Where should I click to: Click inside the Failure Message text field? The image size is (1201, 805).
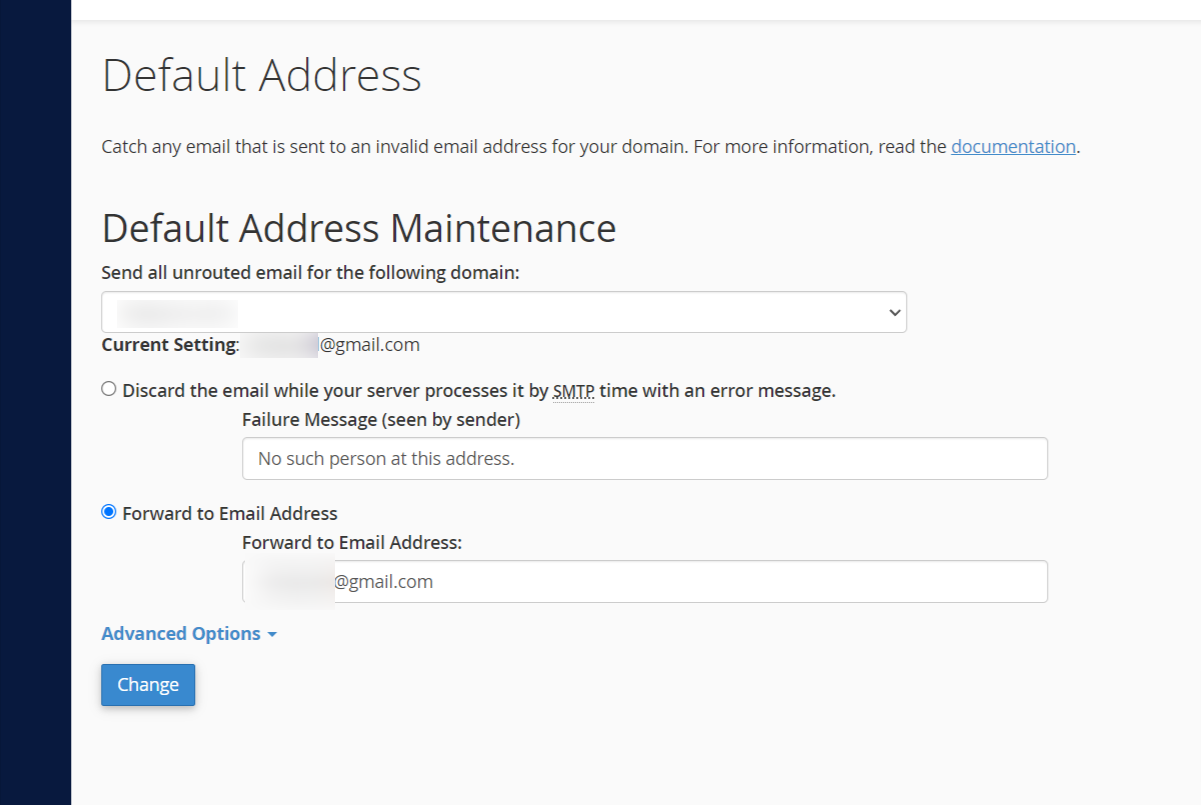644,458
